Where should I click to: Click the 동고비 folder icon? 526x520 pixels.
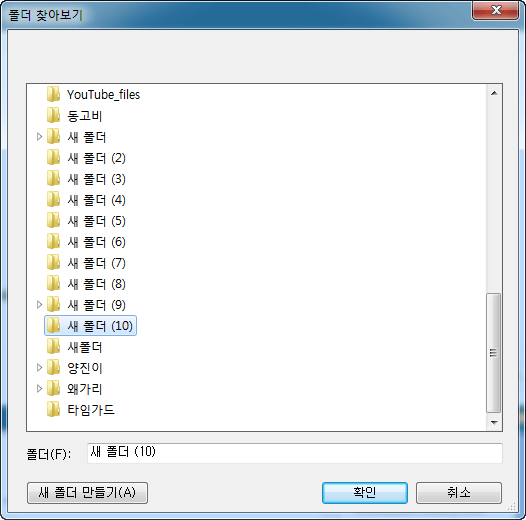pyautogui.click(x=53, y=115)
